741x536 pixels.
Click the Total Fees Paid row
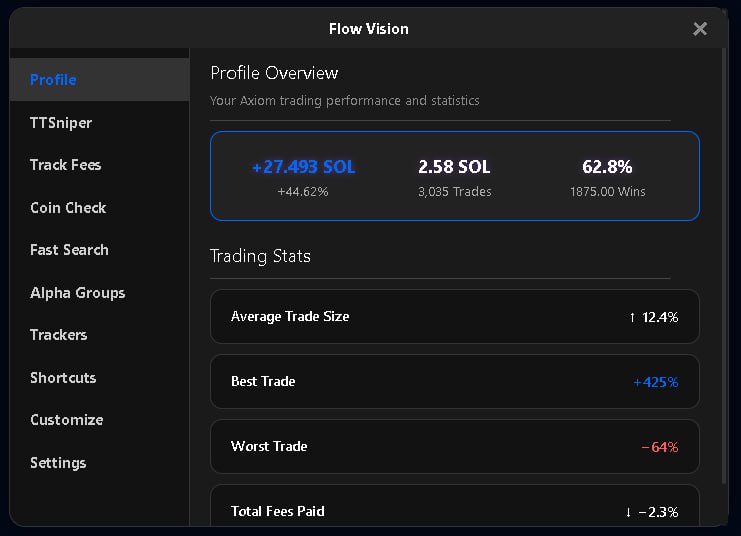coord(454,509)
